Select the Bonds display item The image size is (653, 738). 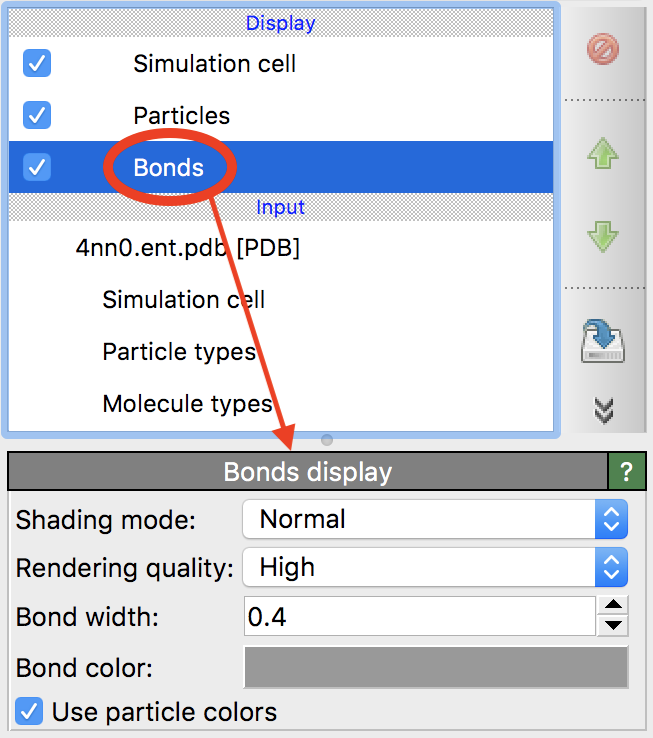pyautogui.click(x=168, y=167)
